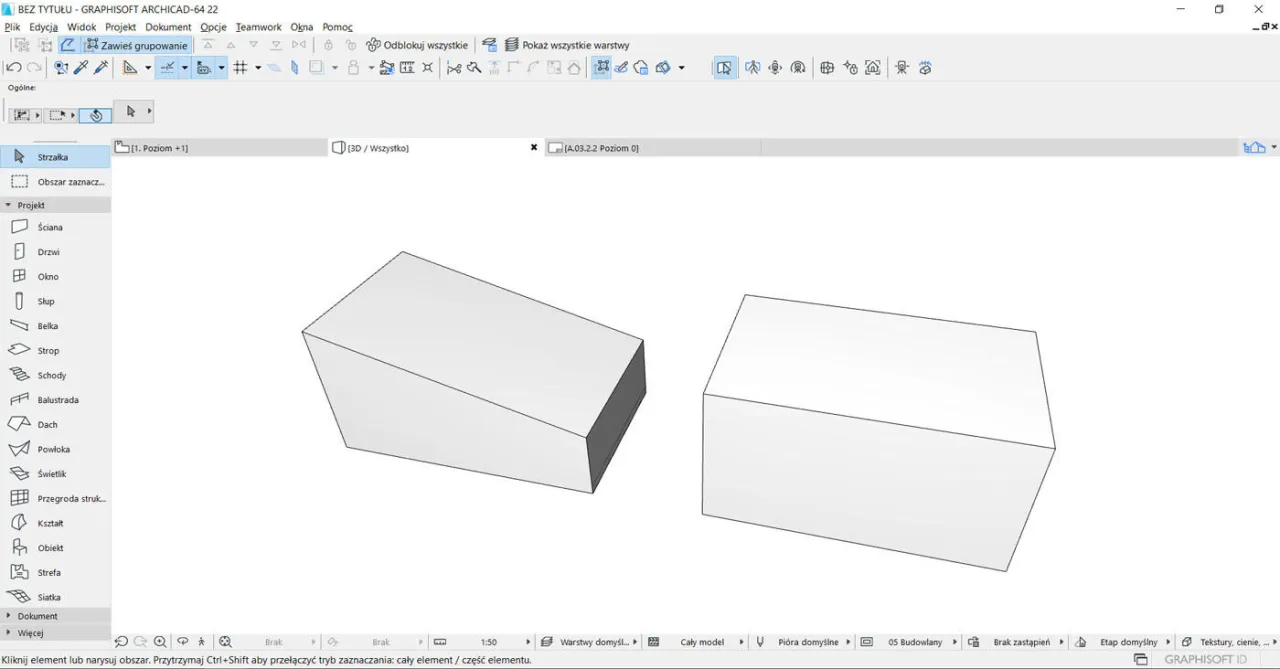The image size is (1280, 669).
Task: Select the Kształt morph tool
Action: (x=50, y=523)
